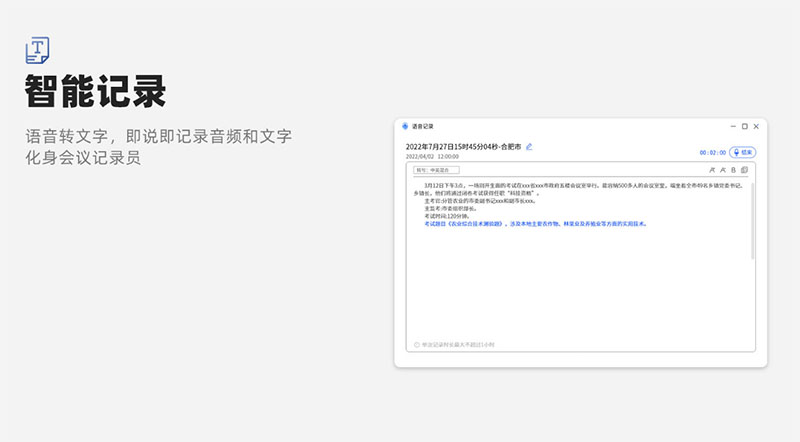This screenshot has height=442, width=800.
Task: Maximize the 语音记录 window
Action: coord(744,126)
